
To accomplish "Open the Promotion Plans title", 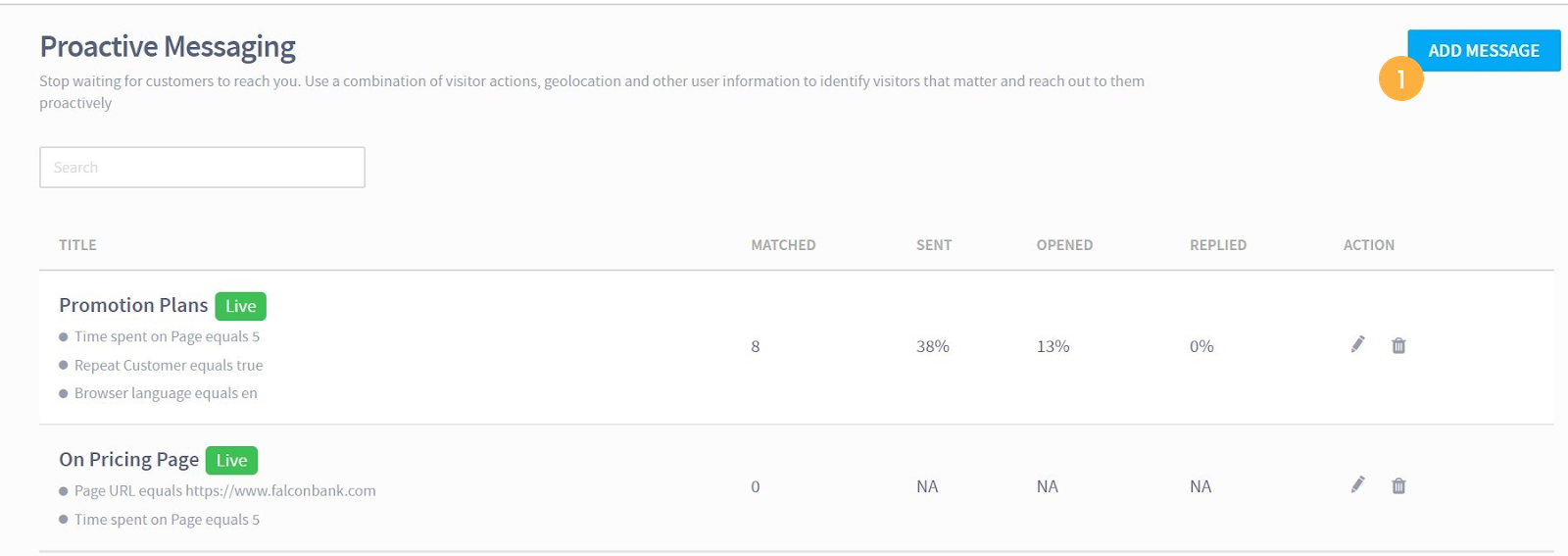I will point(133,305).
